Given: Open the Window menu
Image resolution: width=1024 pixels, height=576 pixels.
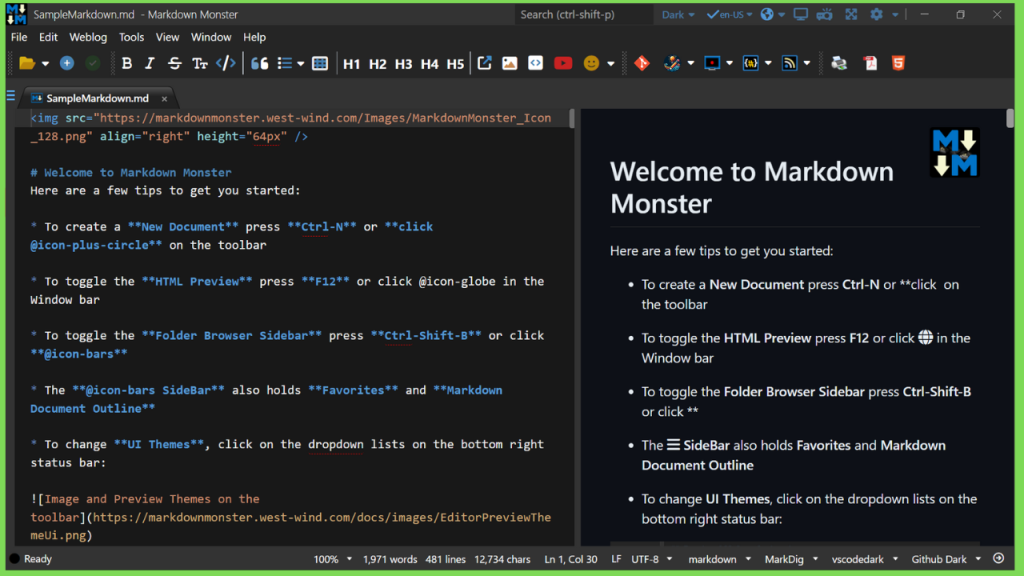Looking at the screenshot, I should point(211,37).
